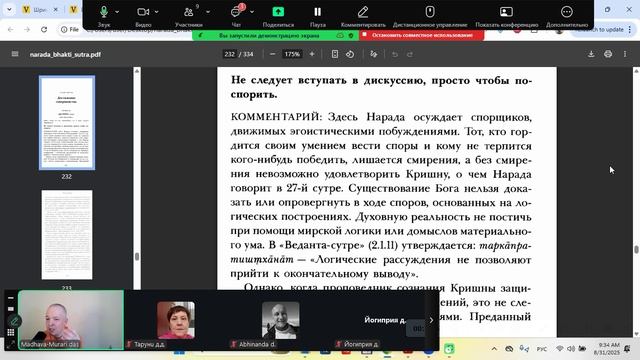640x360 pixels.
Task: Open the Wi-Fi network tray icon
Action: pos(560,349)
